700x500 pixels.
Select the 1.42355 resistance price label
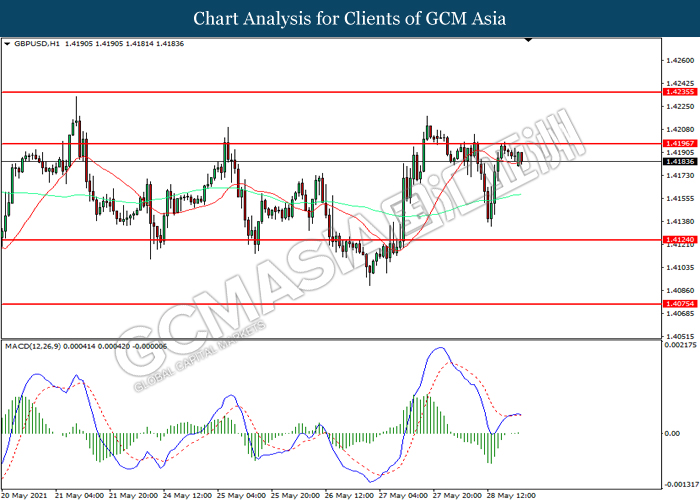point(679,92)
